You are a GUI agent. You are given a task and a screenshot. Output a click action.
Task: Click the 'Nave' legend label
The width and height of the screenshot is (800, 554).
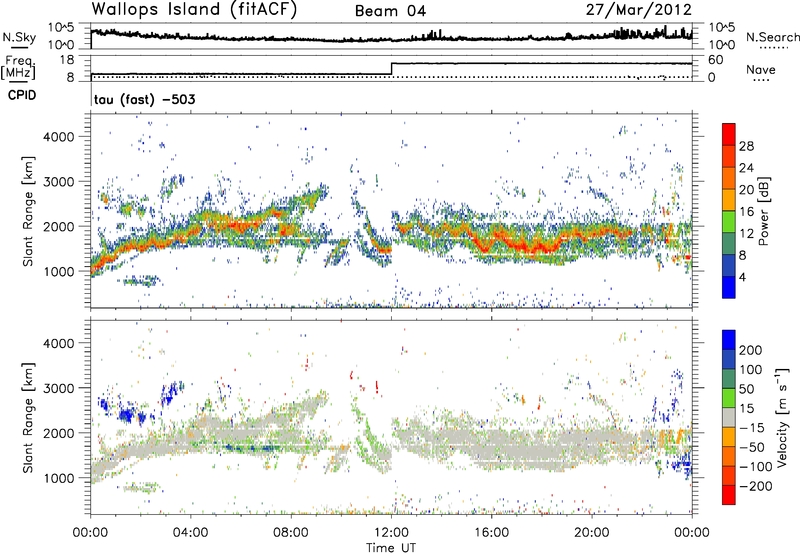pyautogui.click(x=761, y=70)
